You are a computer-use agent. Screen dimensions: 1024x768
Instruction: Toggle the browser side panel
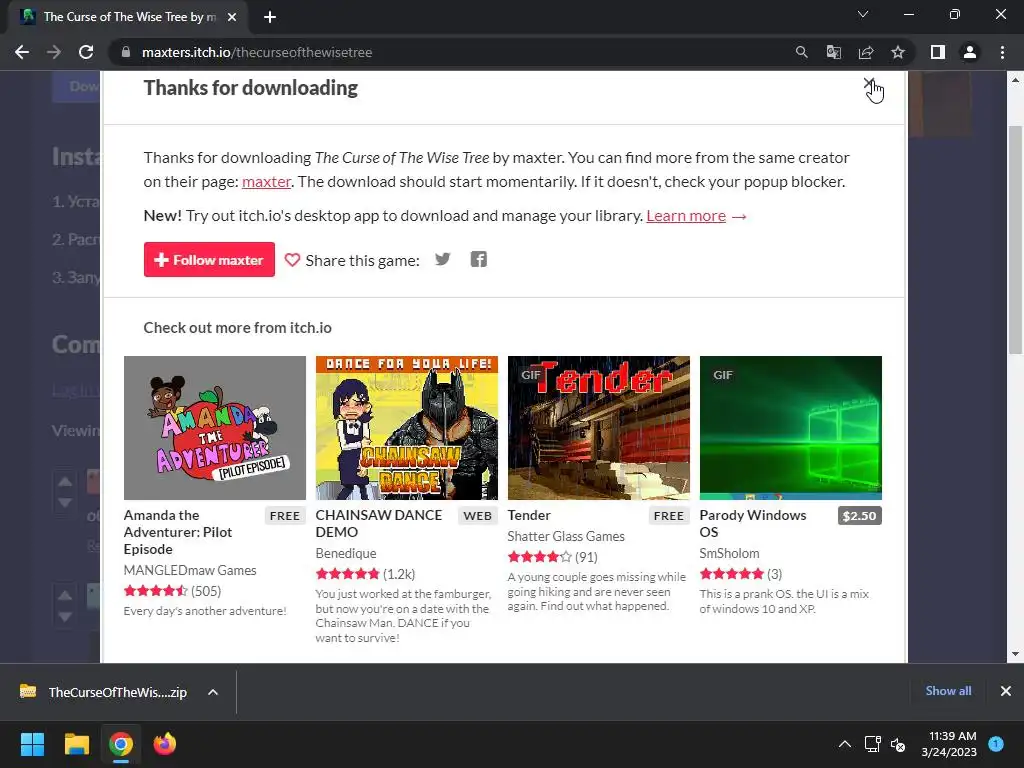point(938,52)
